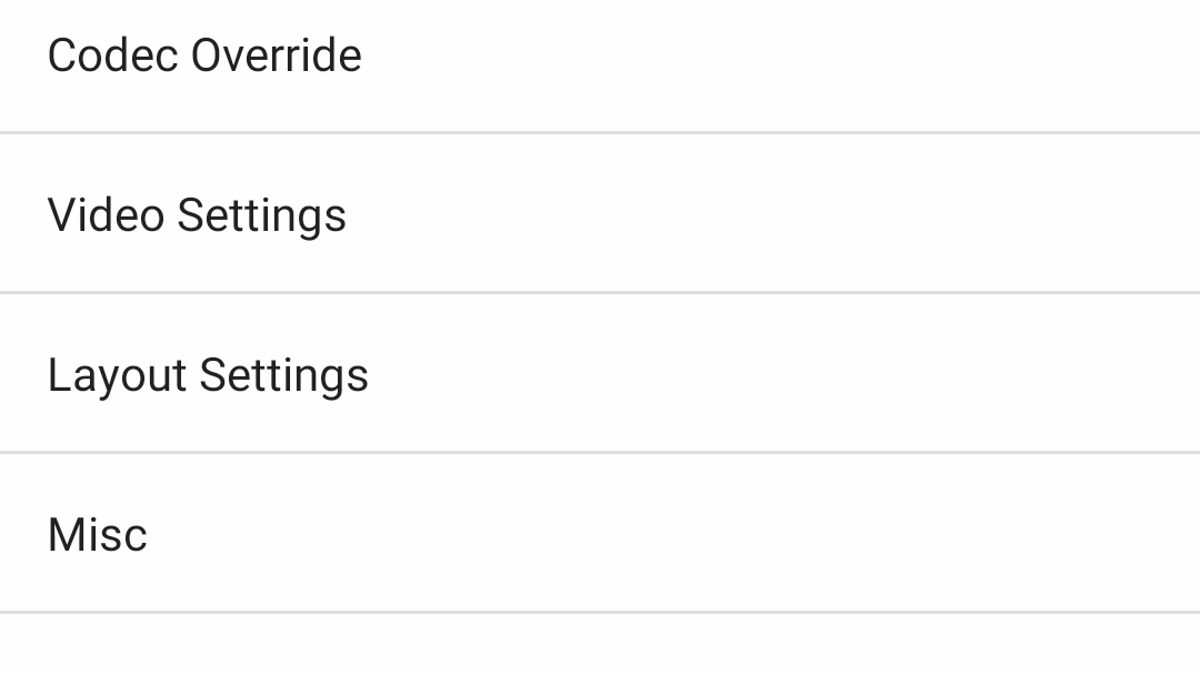1200x675 pixels.
Task: Click empty space right of Video Settings
Action: pyautogui.click(x=775, y=213)
